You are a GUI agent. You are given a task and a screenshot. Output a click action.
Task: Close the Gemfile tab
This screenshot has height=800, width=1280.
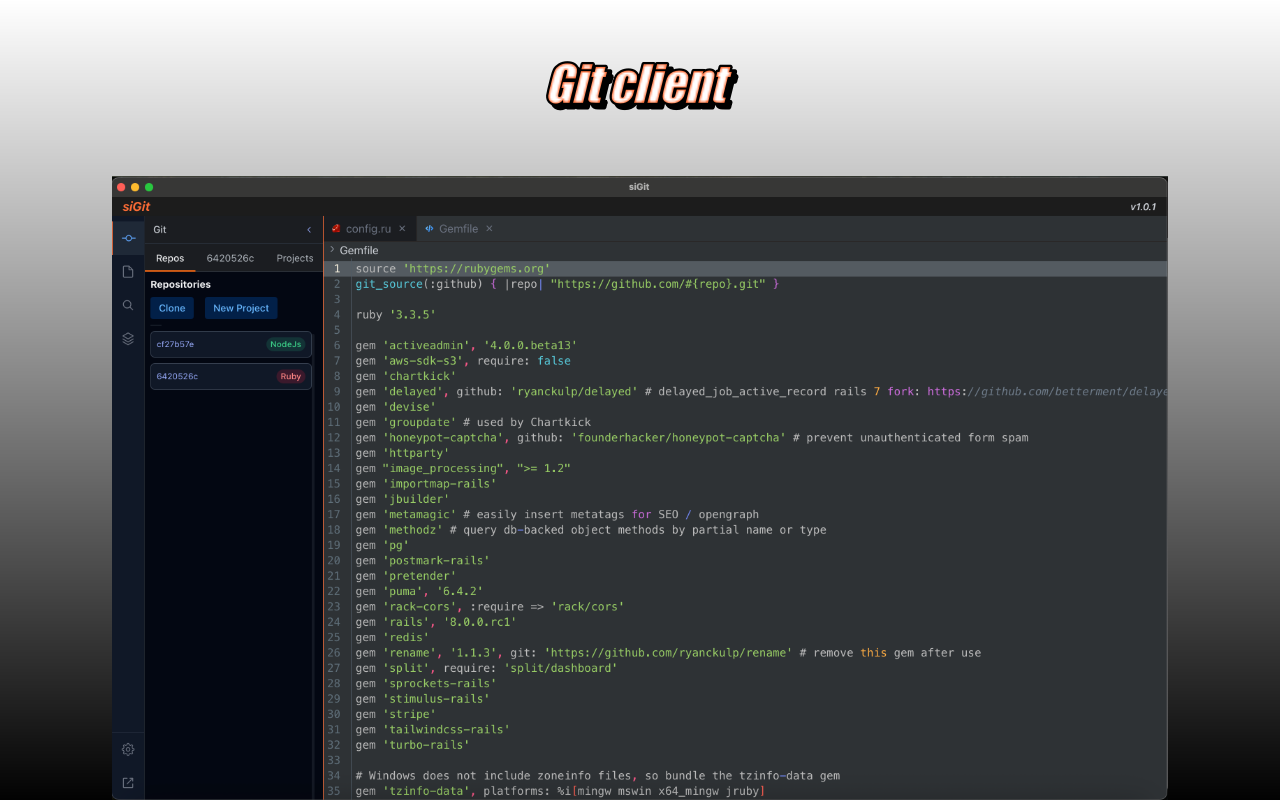pyautogui.click(x=489, y=229)
